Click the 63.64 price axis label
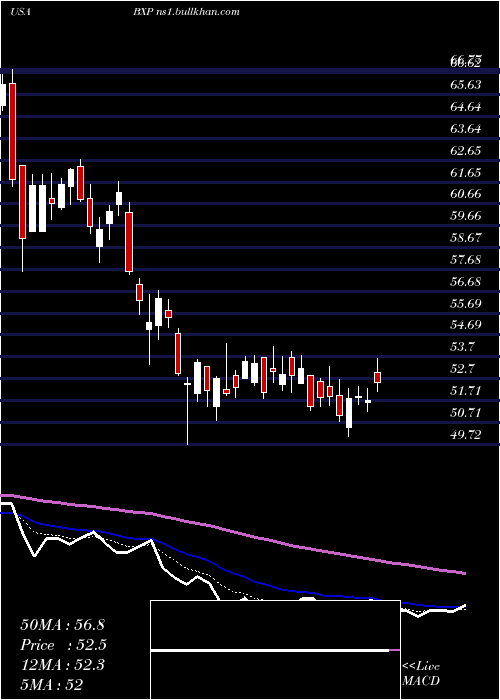Screen dimensions: 500x700 (466, 129)
